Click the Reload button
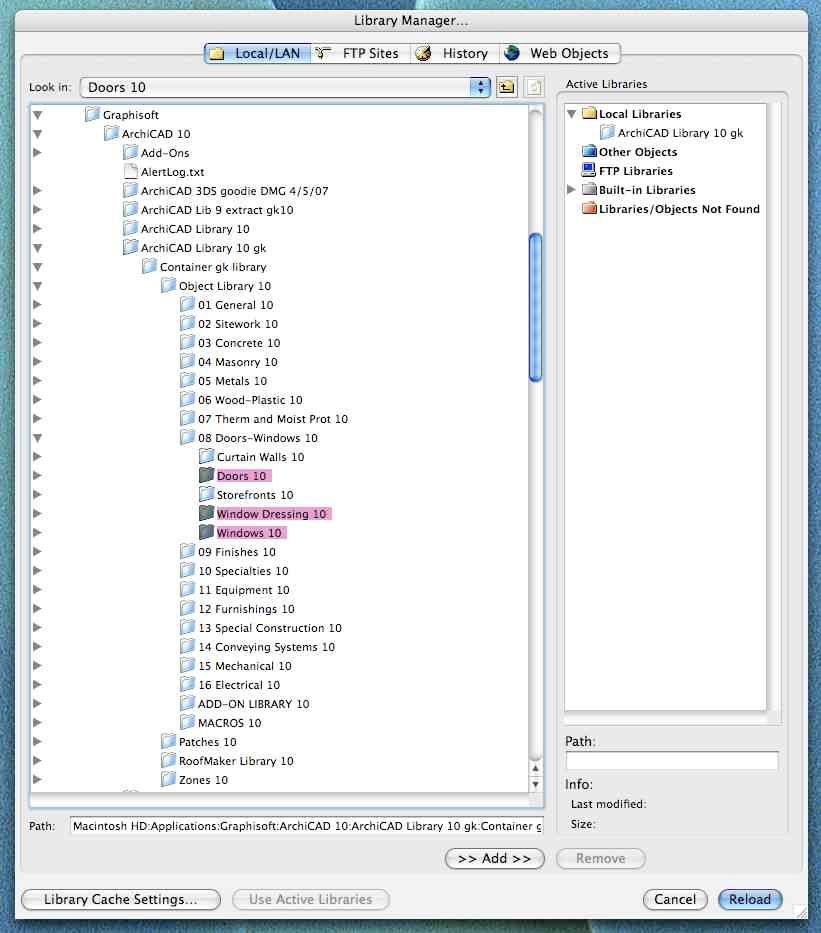The height and width of the screenshot is (933, 821). click(x=750, y=899)
